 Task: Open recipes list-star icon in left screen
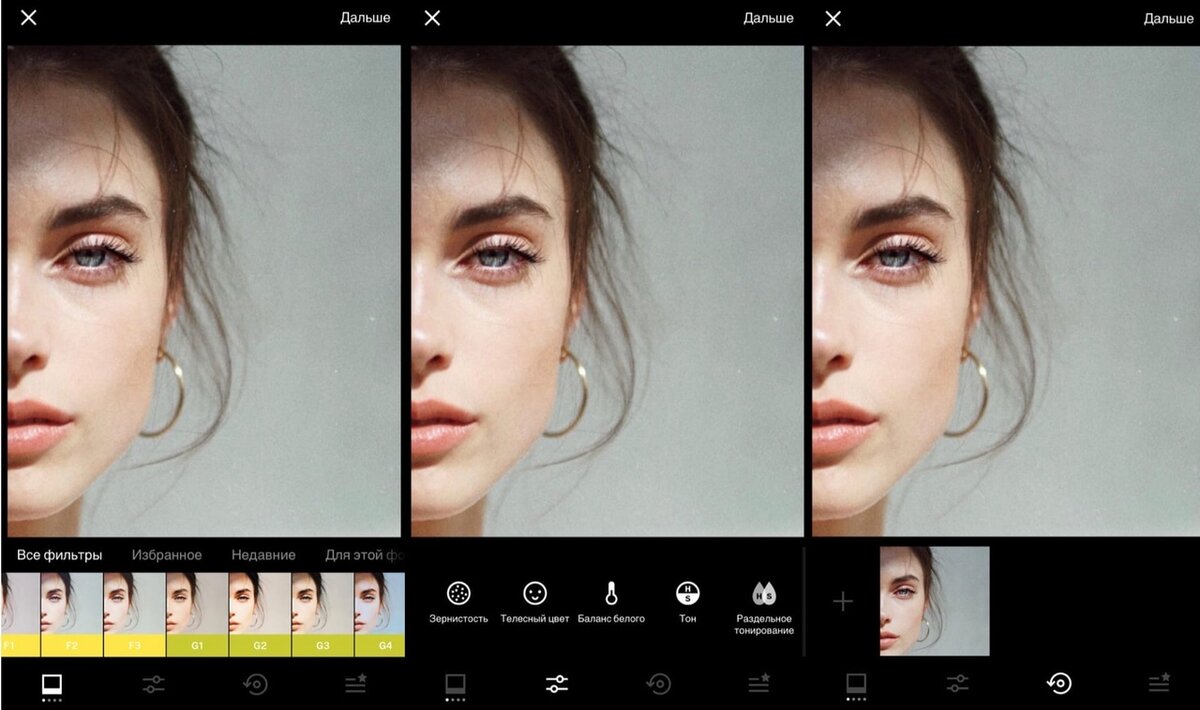(x=356, y=684)
